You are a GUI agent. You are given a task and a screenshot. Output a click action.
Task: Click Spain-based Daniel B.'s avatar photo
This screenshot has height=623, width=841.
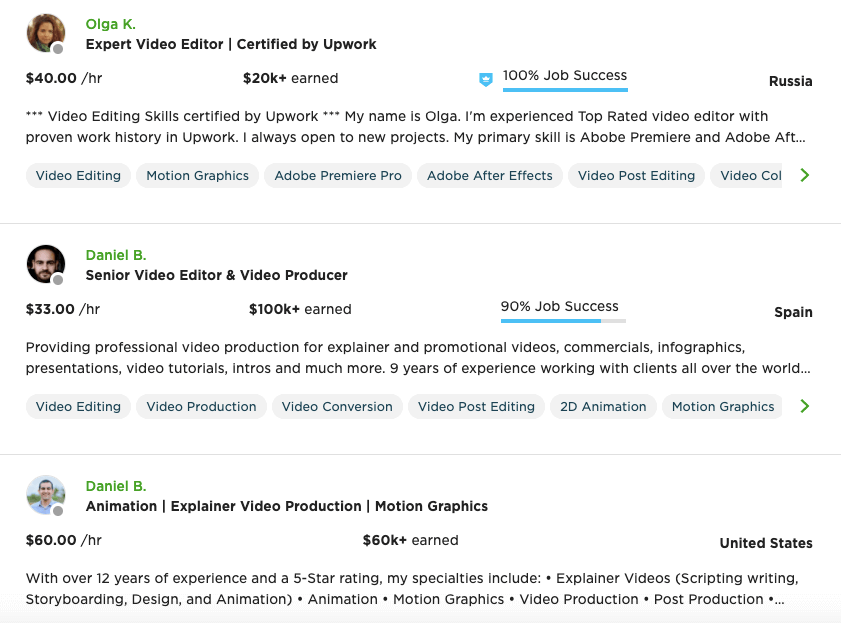[x=46, y=264]
